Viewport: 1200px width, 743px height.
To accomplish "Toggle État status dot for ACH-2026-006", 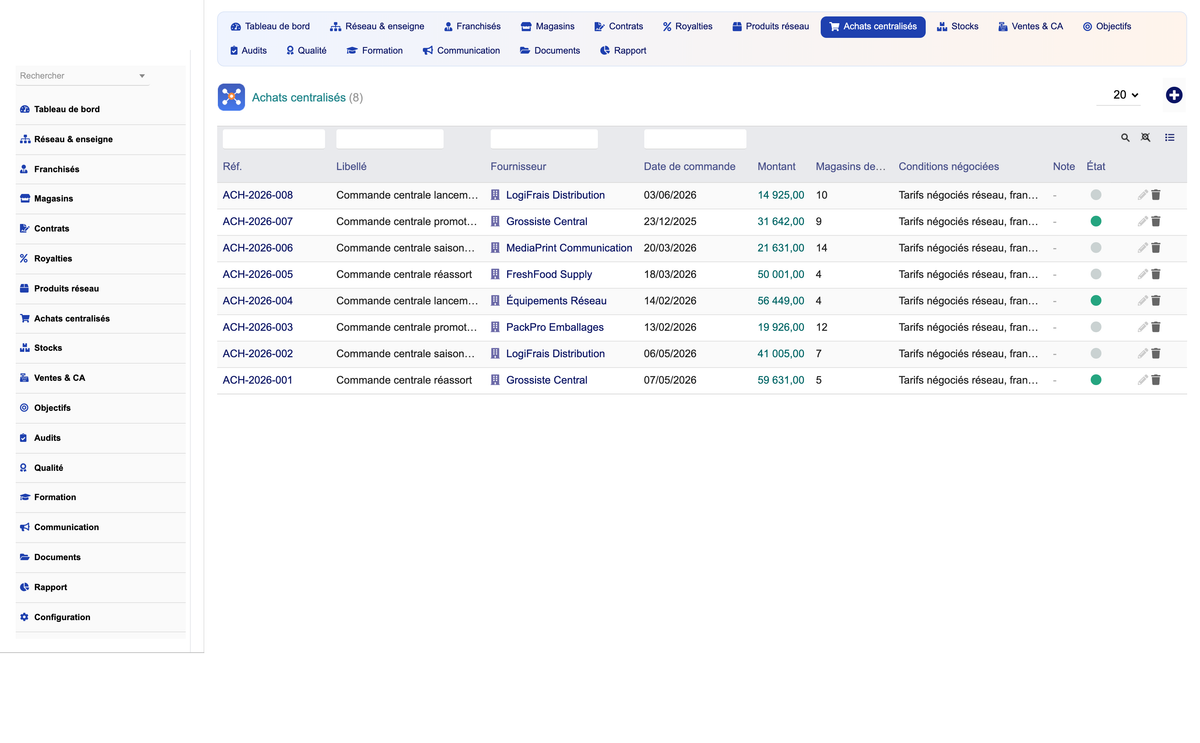I will (x=1096, y=248).
